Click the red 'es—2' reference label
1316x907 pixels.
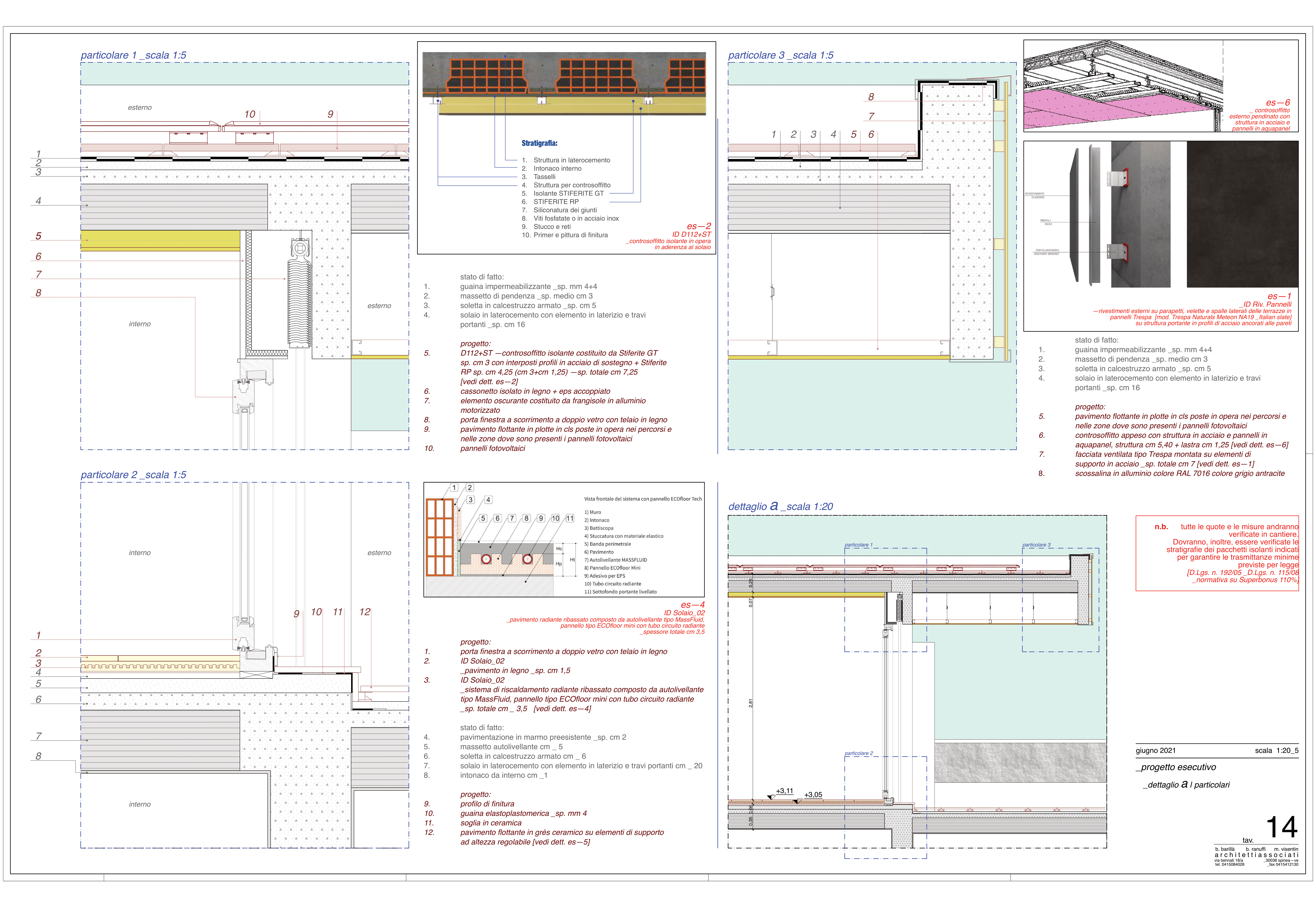coord(699,226)
